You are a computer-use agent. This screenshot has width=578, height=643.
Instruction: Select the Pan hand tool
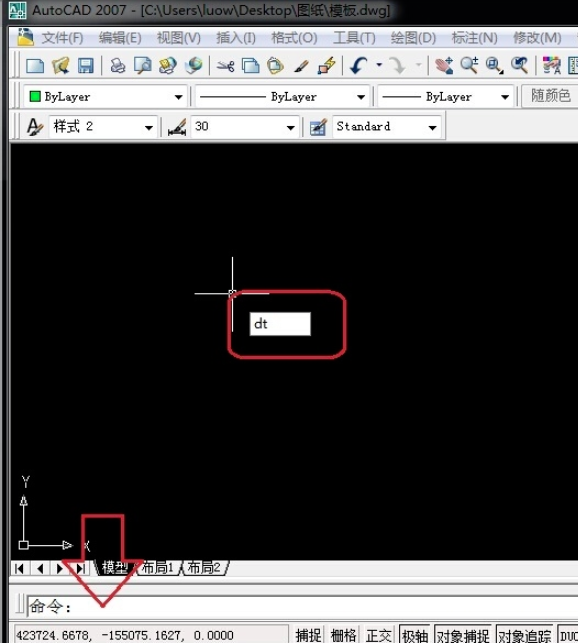(x=444, y=66)
